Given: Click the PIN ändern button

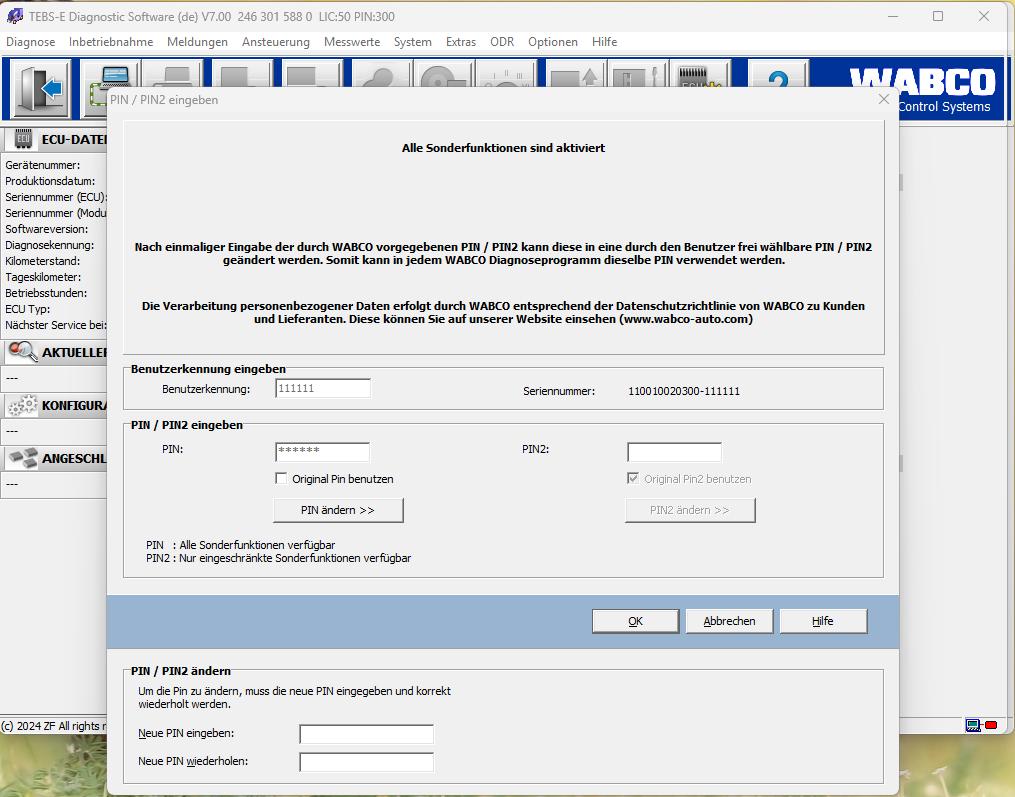Looking at the screenshot, I should 338,510.
